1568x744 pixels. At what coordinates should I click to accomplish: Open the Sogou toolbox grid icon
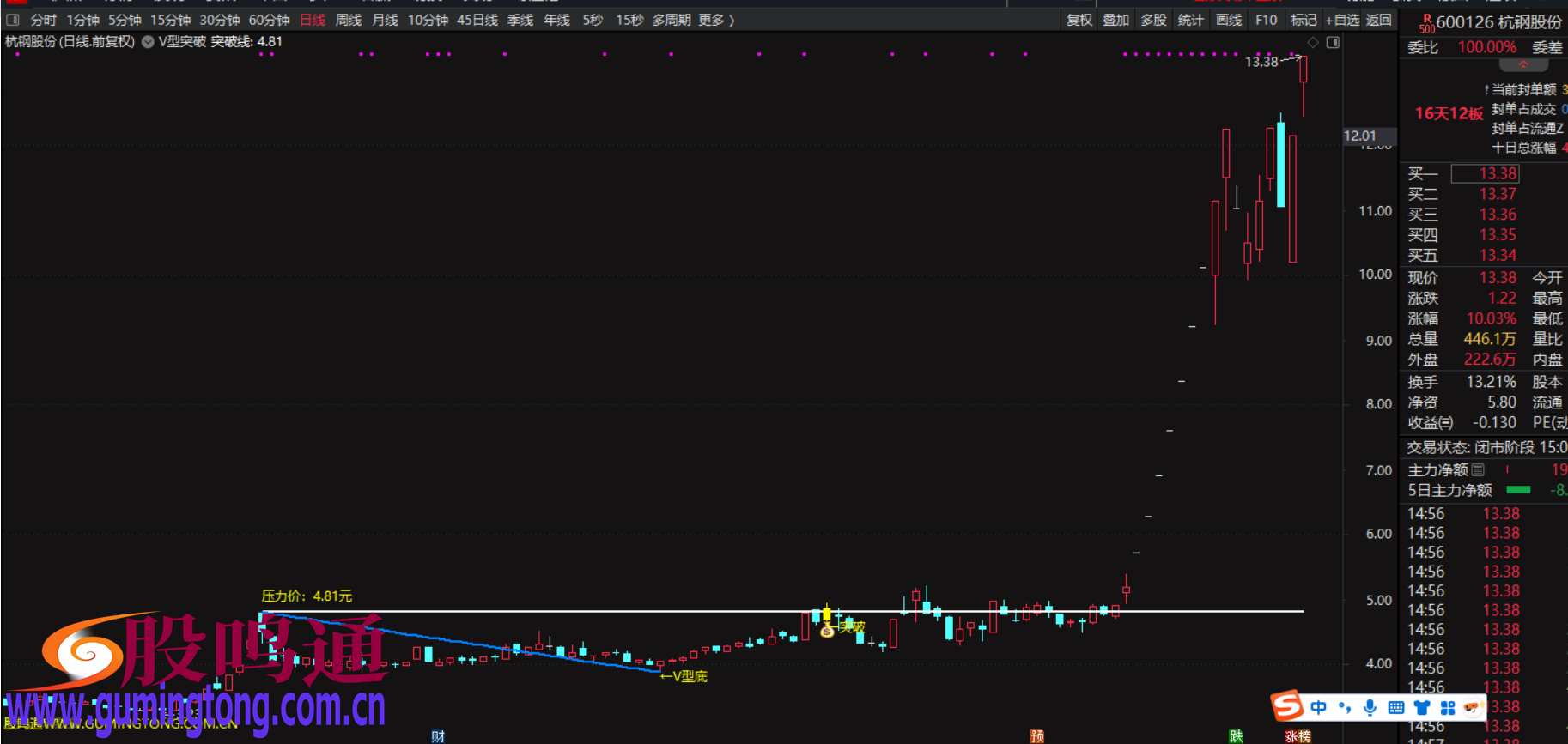(1448, 707)
